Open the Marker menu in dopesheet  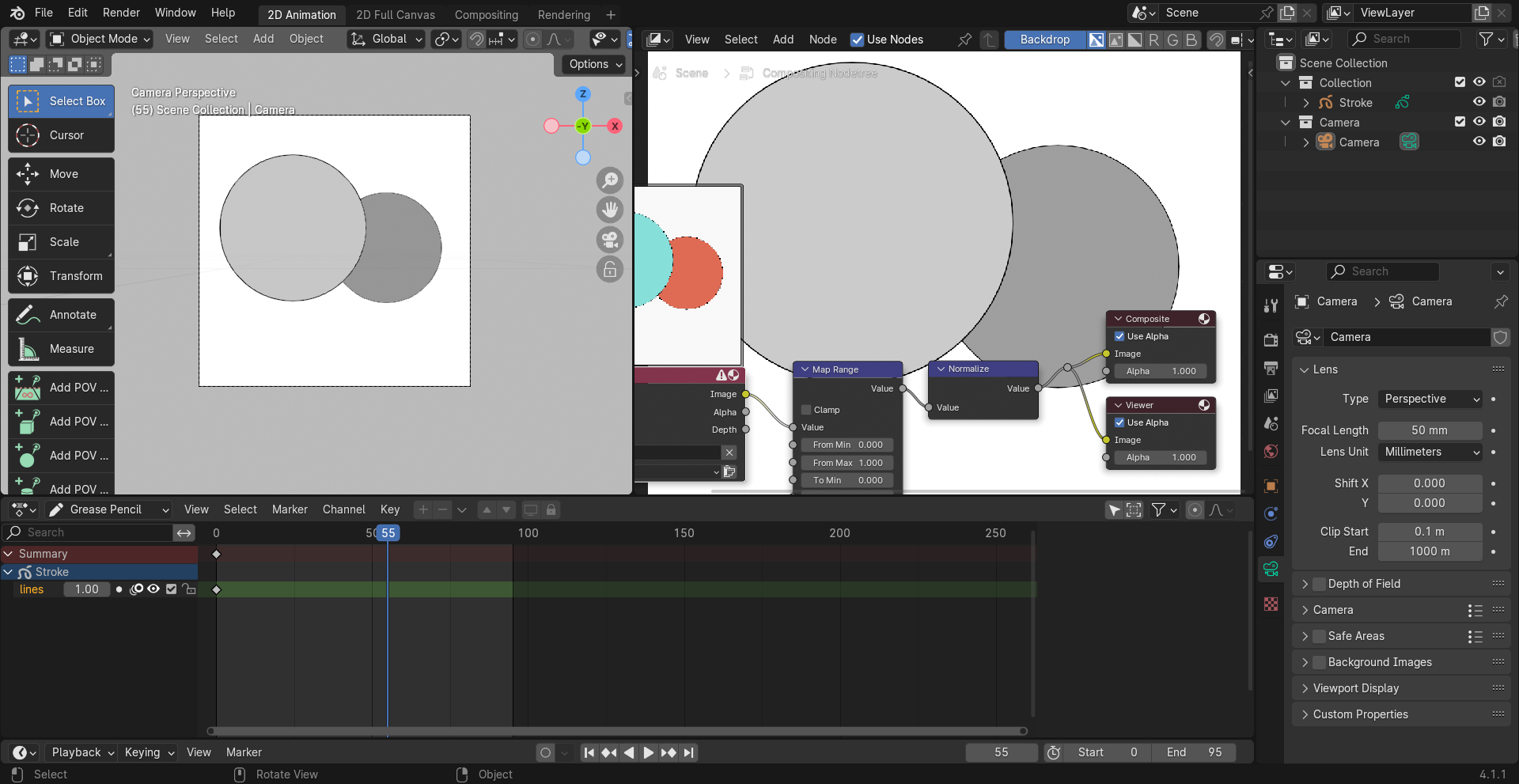pyautogui.click(x=290, y=509)
